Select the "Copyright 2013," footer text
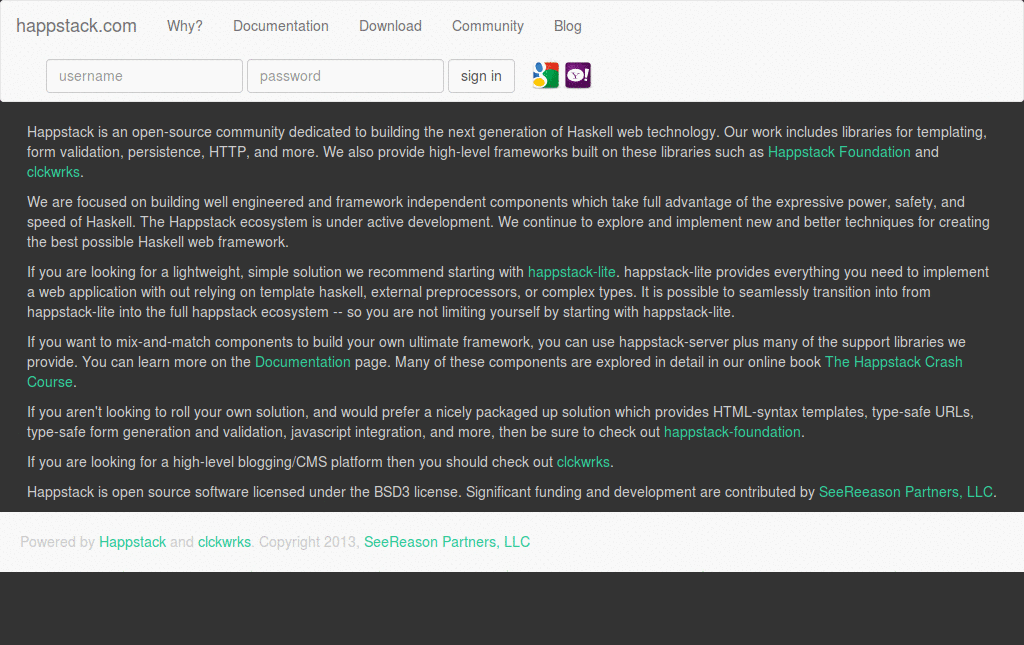Viewport: 1024px width, 645px height. 309,543
